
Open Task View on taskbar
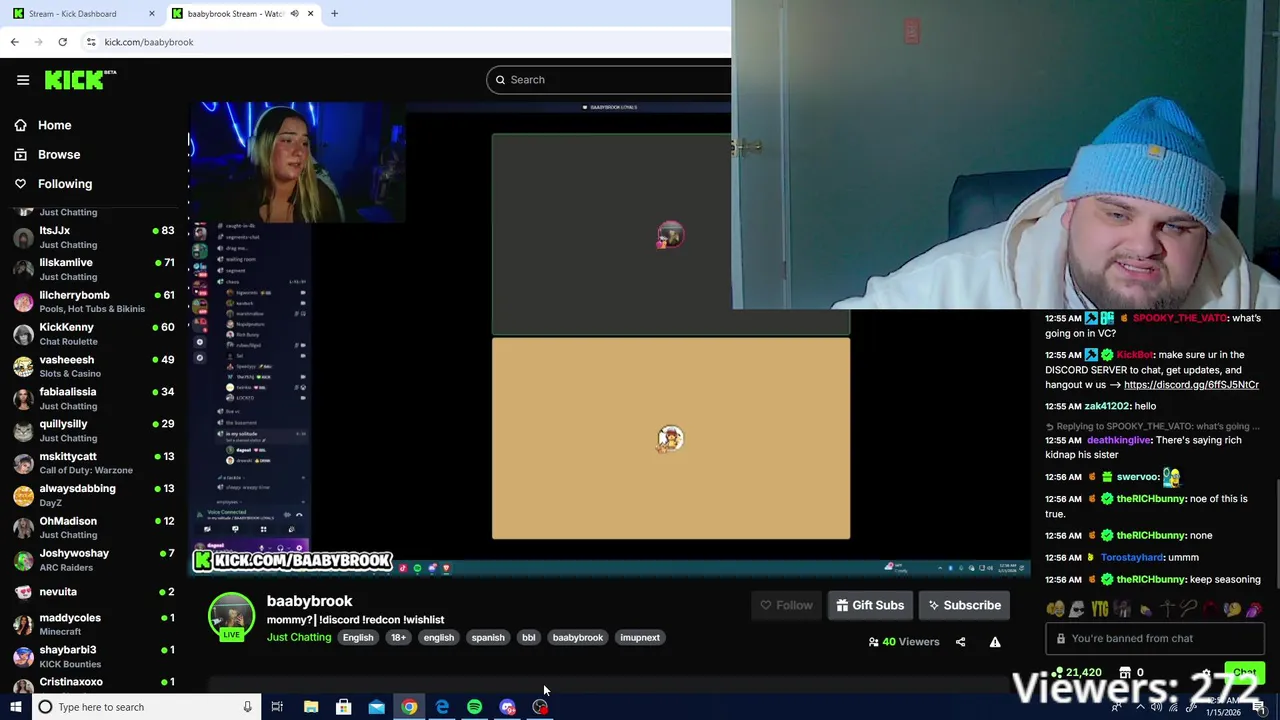[277, 707]
